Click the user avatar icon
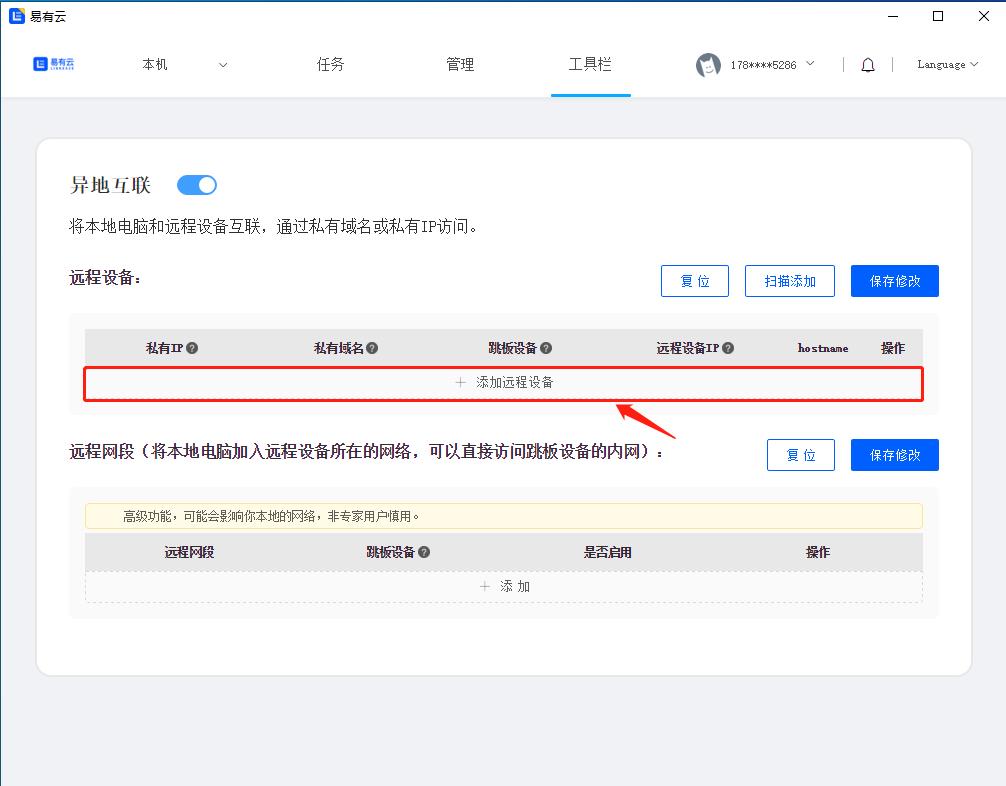 coord(708,65)
